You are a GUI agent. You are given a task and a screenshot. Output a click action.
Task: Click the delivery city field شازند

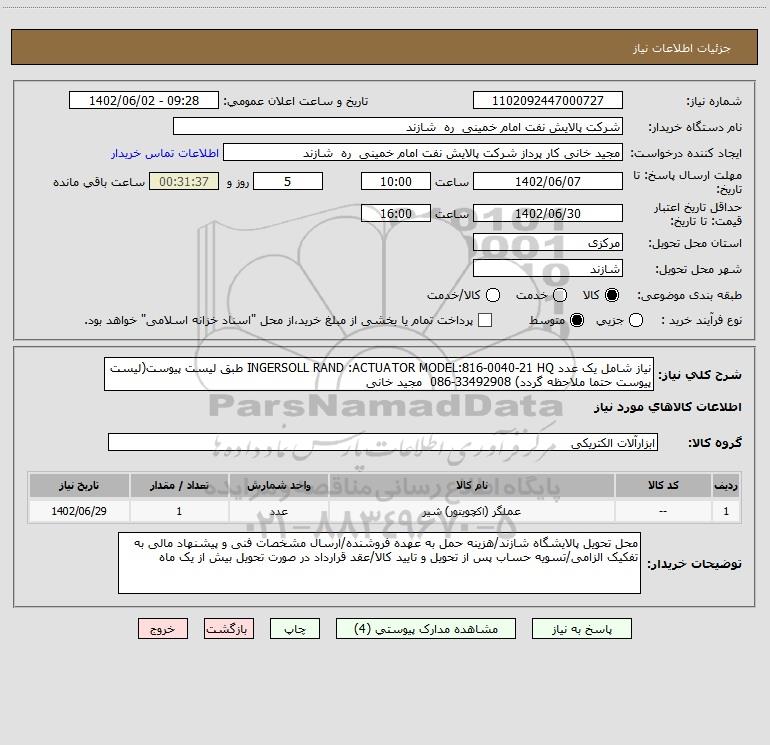point(548,269)
